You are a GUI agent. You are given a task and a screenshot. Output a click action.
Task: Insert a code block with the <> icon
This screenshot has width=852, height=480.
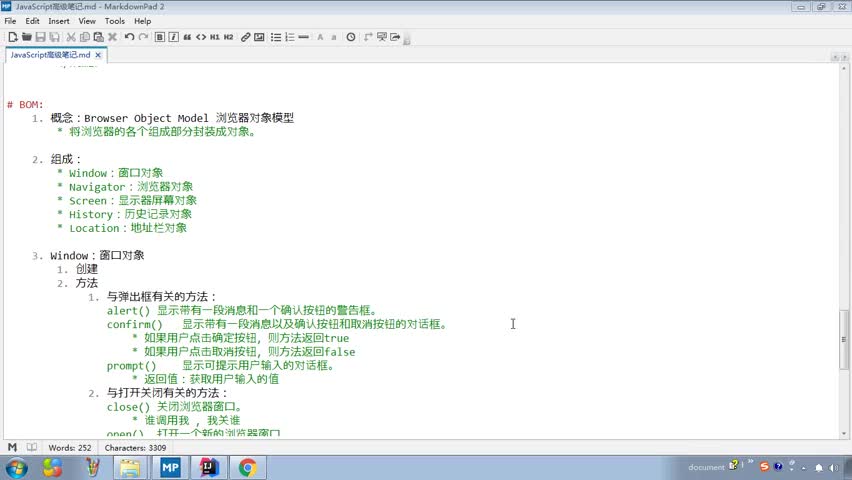pos(201,37)
